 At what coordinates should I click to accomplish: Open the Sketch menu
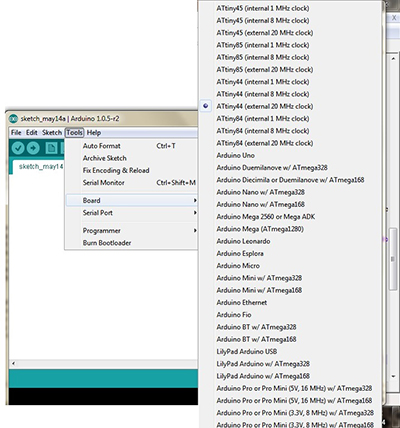pyautogui.click(x=52, y=133)
